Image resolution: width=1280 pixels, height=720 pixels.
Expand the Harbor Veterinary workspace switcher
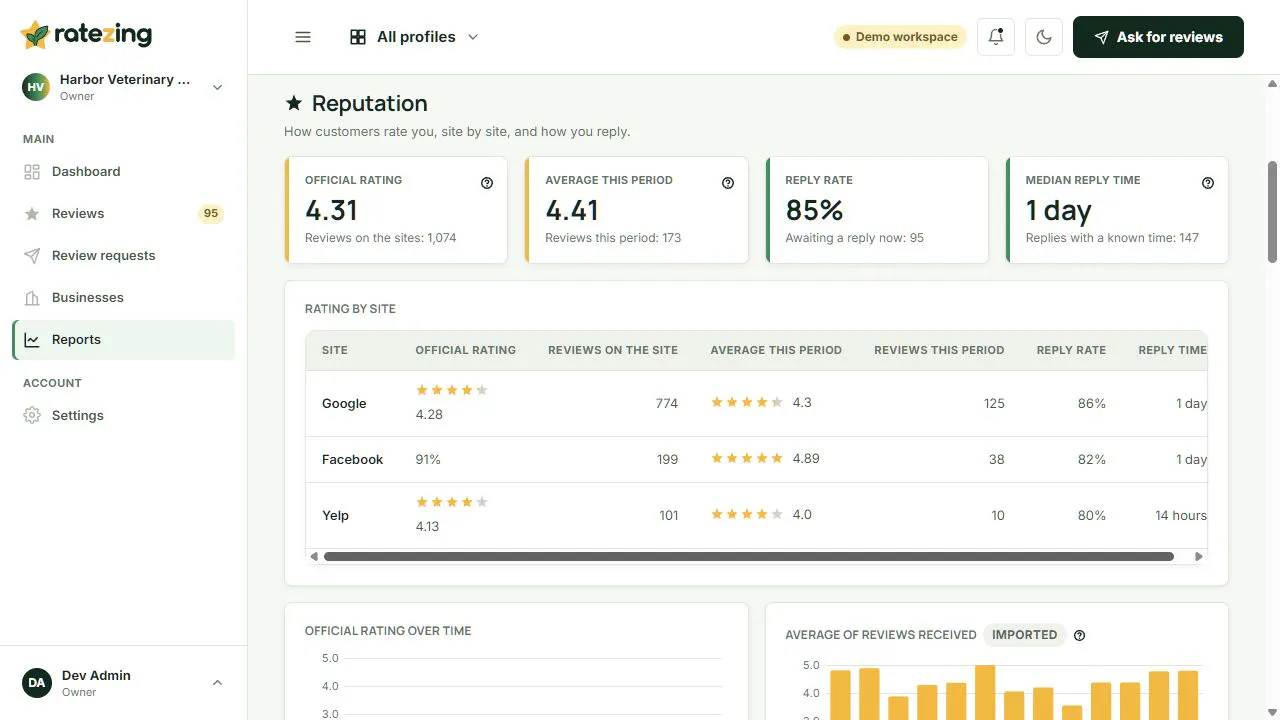[x=124, y=87]
